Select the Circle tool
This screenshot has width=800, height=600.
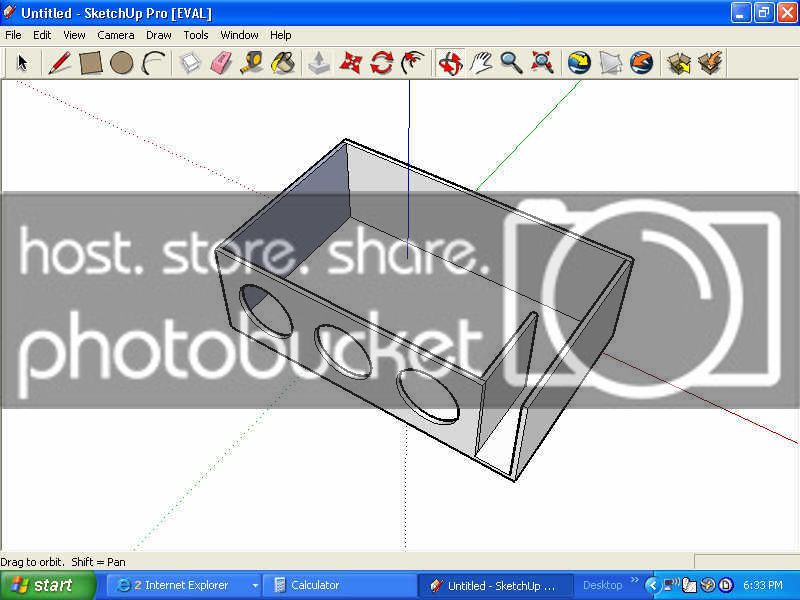coord(121,63)
